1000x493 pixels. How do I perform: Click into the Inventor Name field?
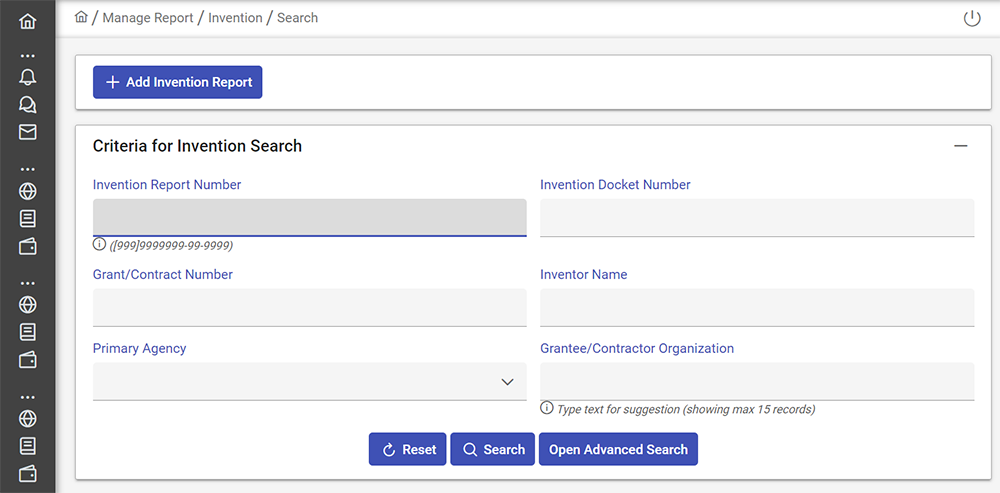pyautogui.click(x=757, y=307)
